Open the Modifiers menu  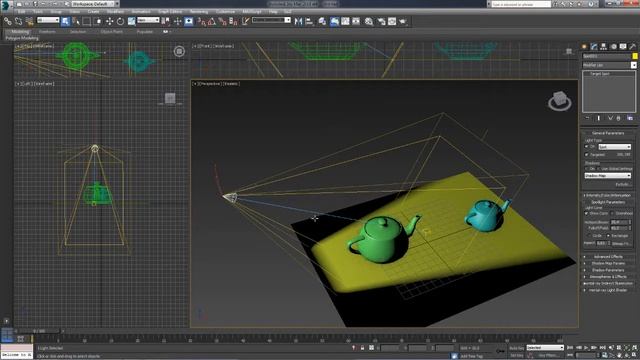(x=115, y=12)
